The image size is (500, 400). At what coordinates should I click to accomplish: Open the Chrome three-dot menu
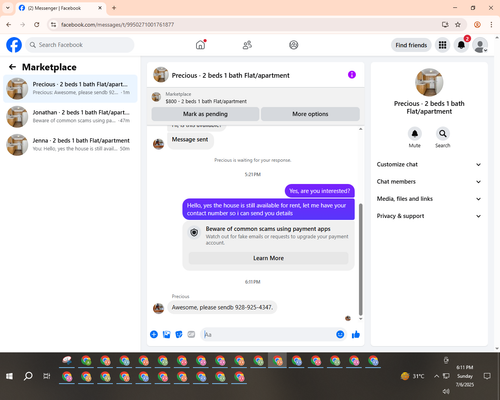tap(491, 25)
